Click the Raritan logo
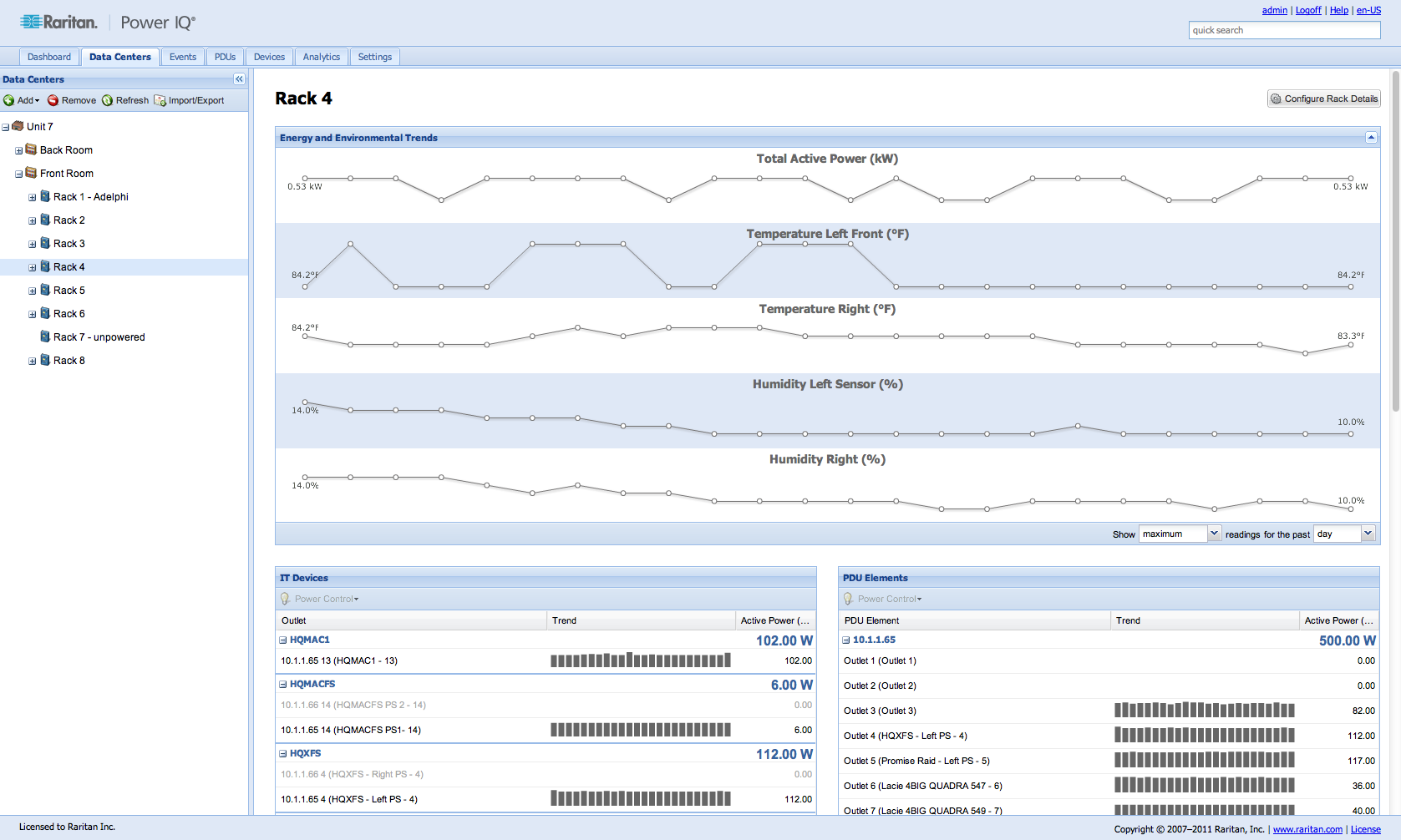Screen dimensions: 1401x840 point(58,23)
